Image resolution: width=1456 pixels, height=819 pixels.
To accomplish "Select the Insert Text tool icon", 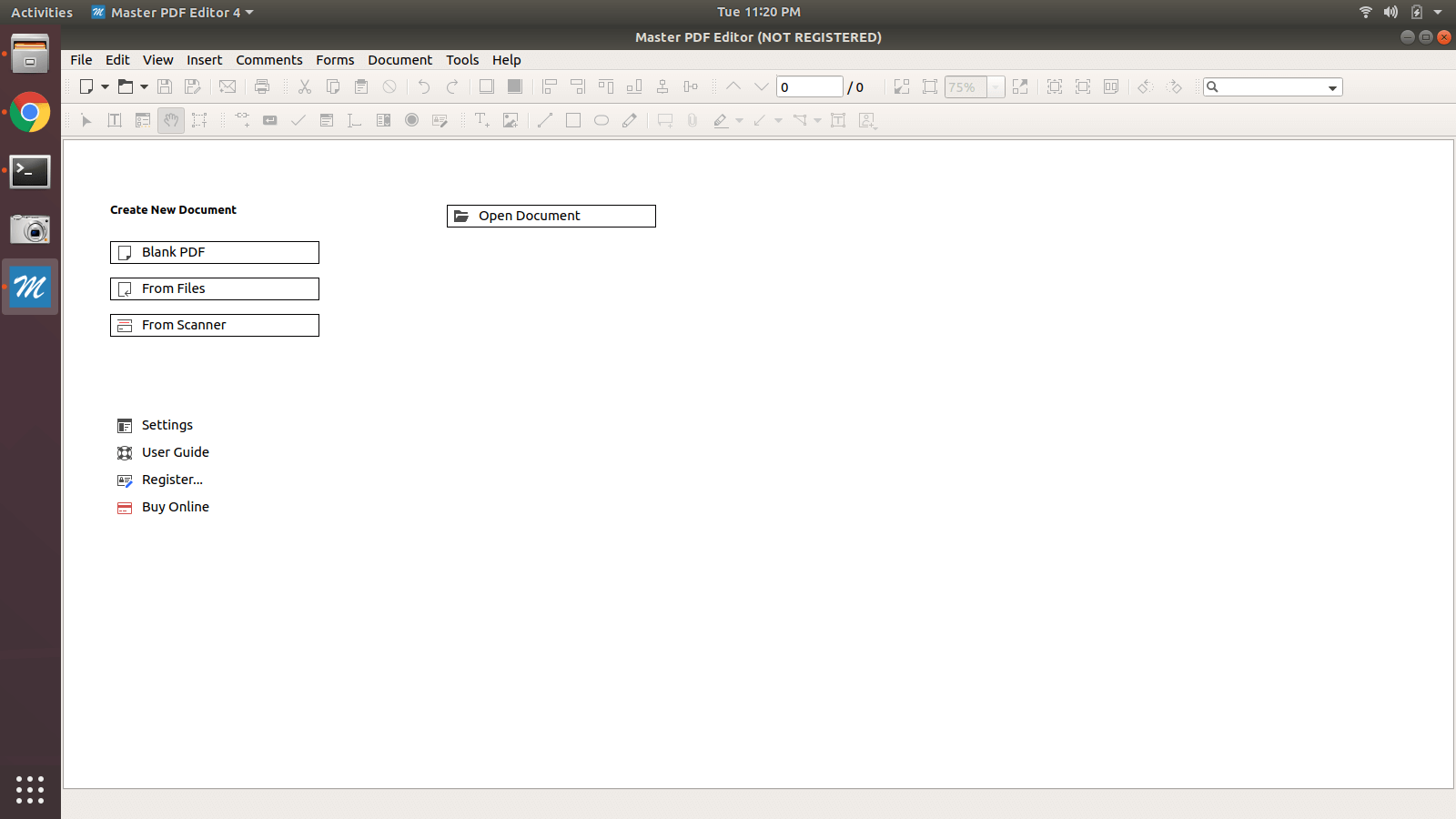I will pyautogui.click(x=482, y=120).
